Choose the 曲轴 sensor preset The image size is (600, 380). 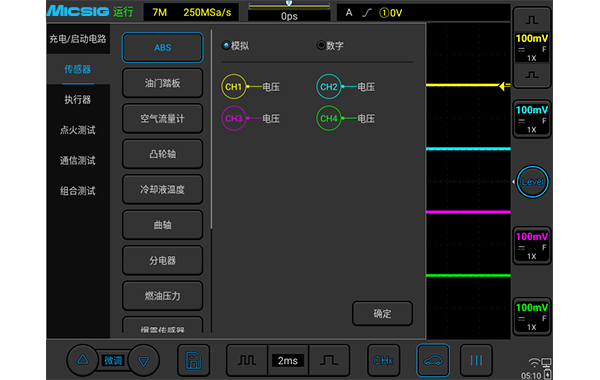(x=163, y=225)
